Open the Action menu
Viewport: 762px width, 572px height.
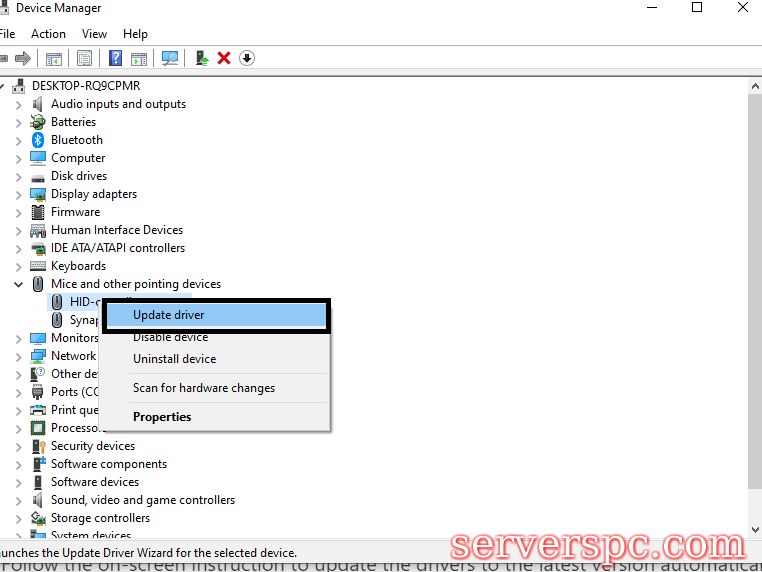click(x=48, y=34)
